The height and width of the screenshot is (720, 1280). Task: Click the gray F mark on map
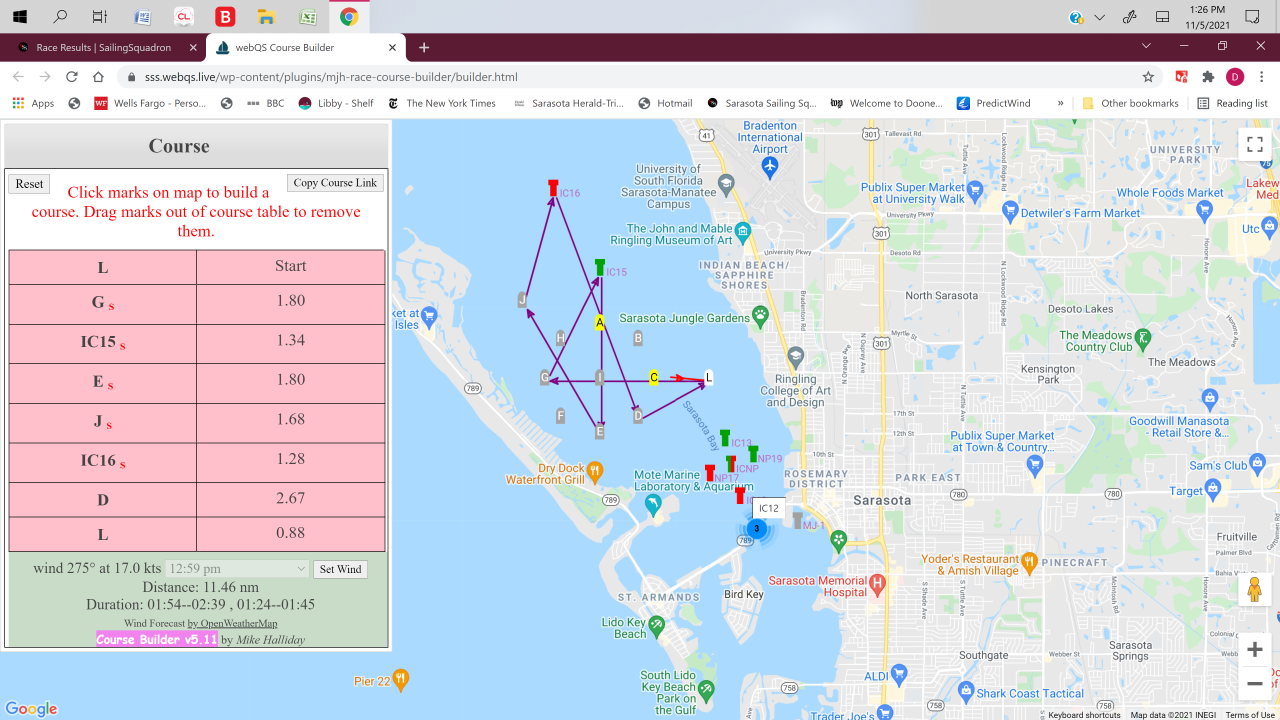[561, 415]
